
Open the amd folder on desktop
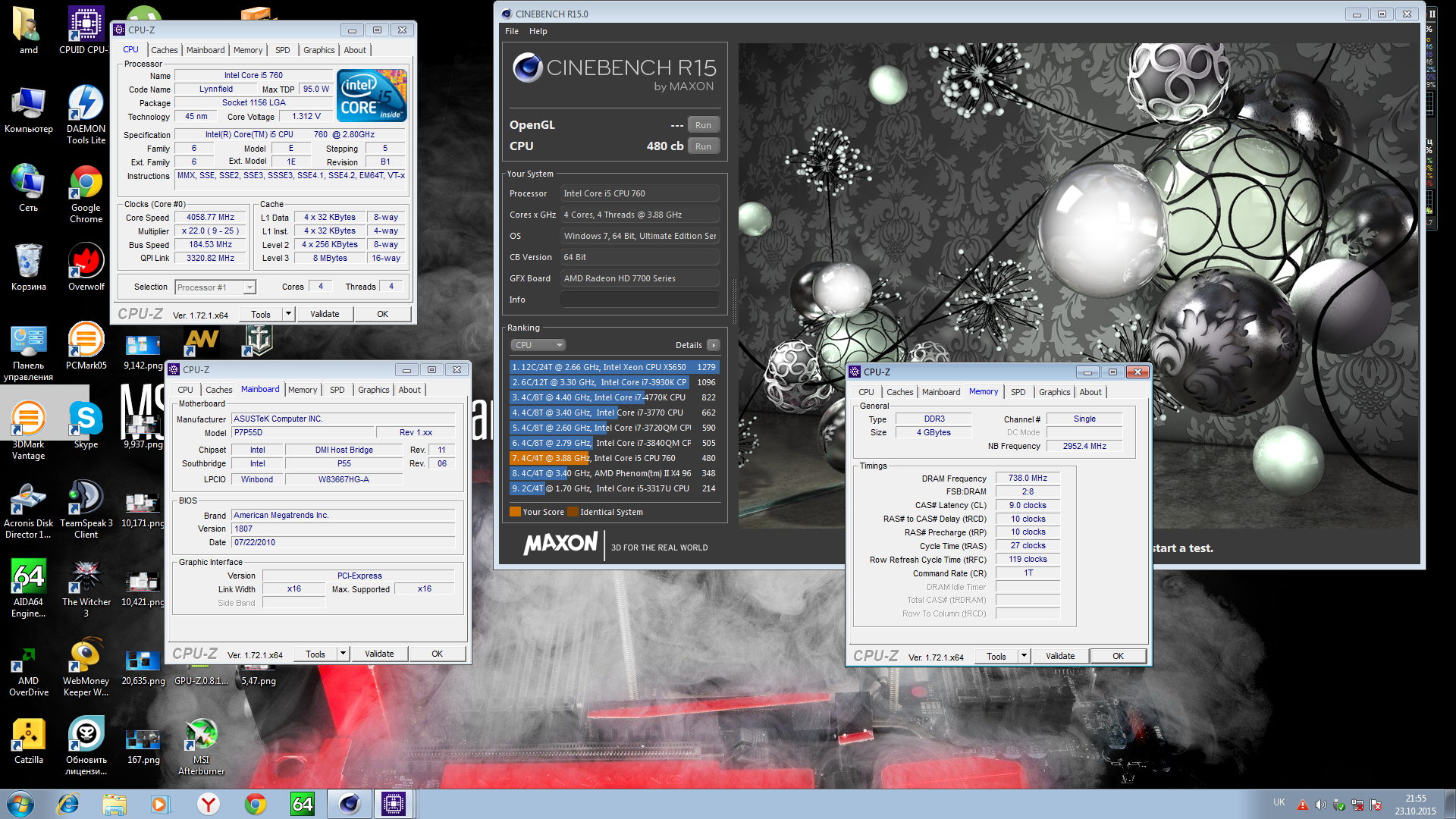coord(28,31)
